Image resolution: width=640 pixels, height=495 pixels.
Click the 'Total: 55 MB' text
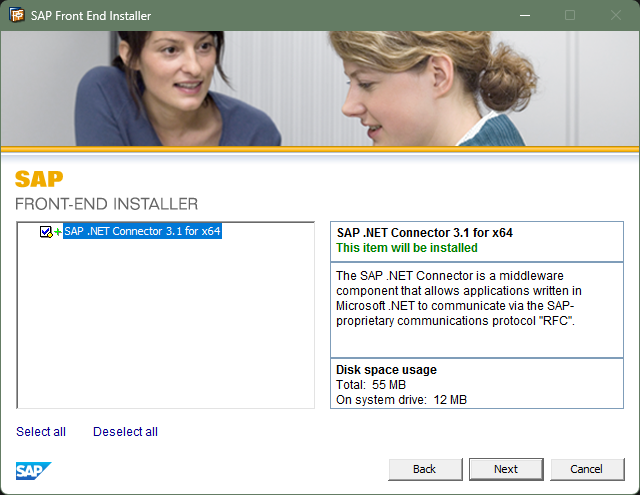(371, 385)
